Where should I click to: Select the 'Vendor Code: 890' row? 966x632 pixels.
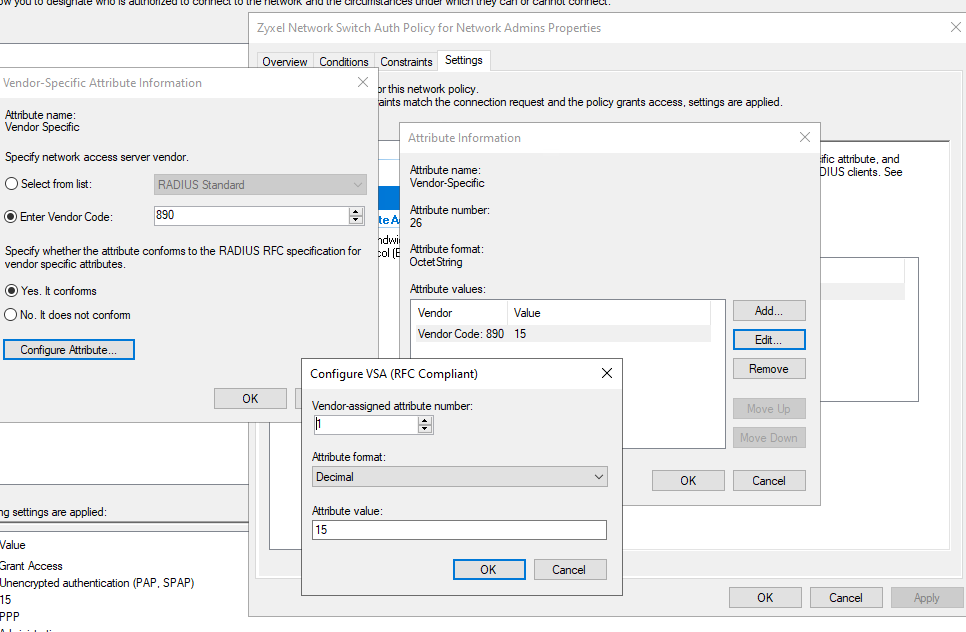pos(563,334)
